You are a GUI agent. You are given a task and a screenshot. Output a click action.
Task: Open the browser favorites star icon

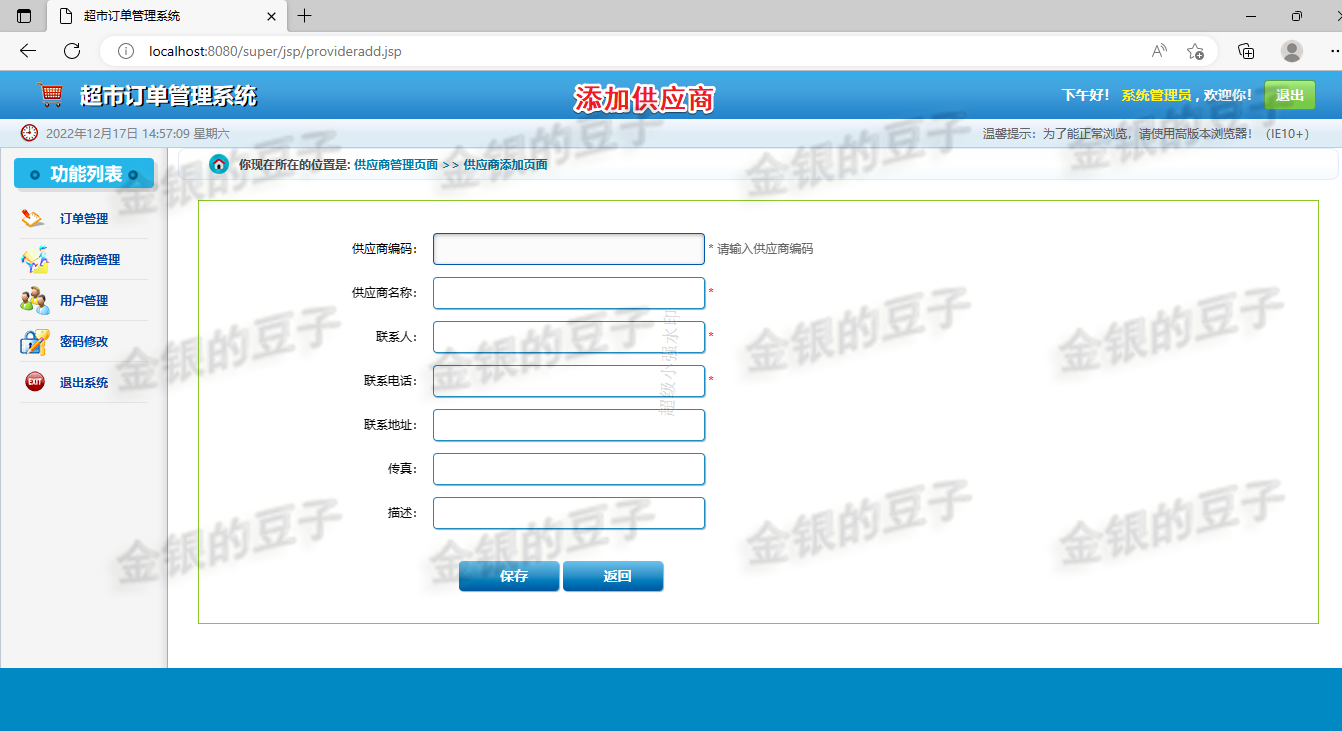[x=1196, y=50]
